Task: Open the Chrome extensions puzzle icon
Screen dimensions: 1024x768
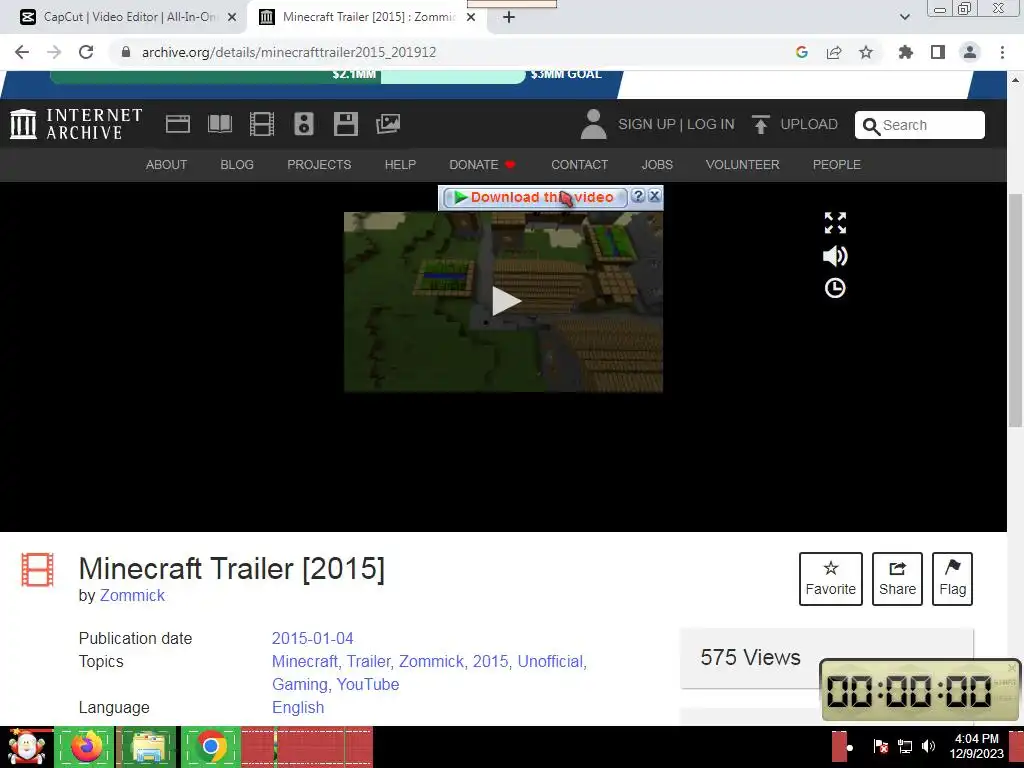Action: (x=905, y=52)
